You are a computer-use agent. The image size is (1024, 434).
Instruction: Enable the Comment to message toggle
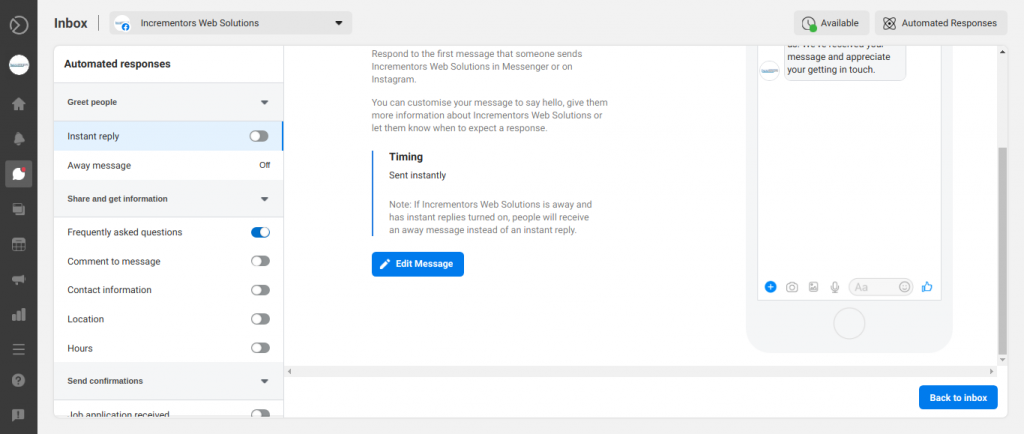tap(261, 261)
